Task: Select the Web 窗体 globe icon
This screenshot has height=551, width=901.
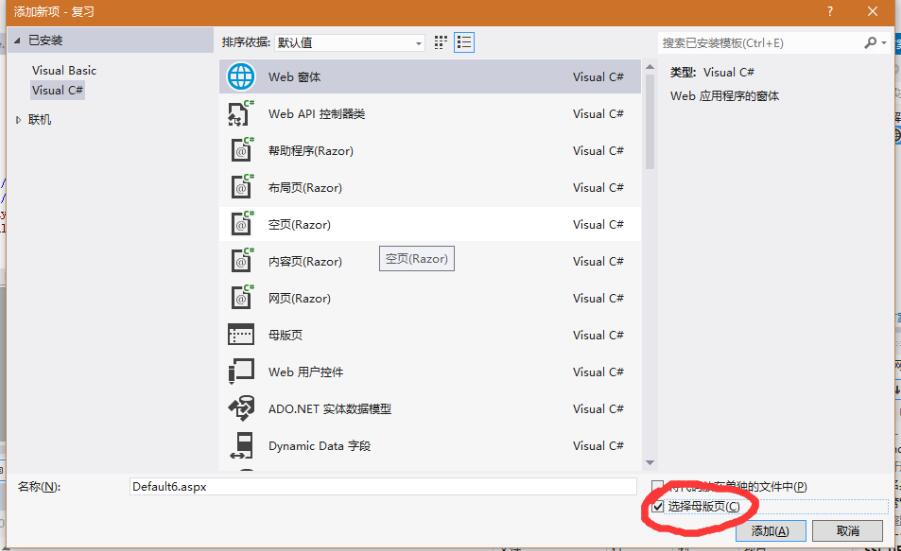Action: pos(241,76)
